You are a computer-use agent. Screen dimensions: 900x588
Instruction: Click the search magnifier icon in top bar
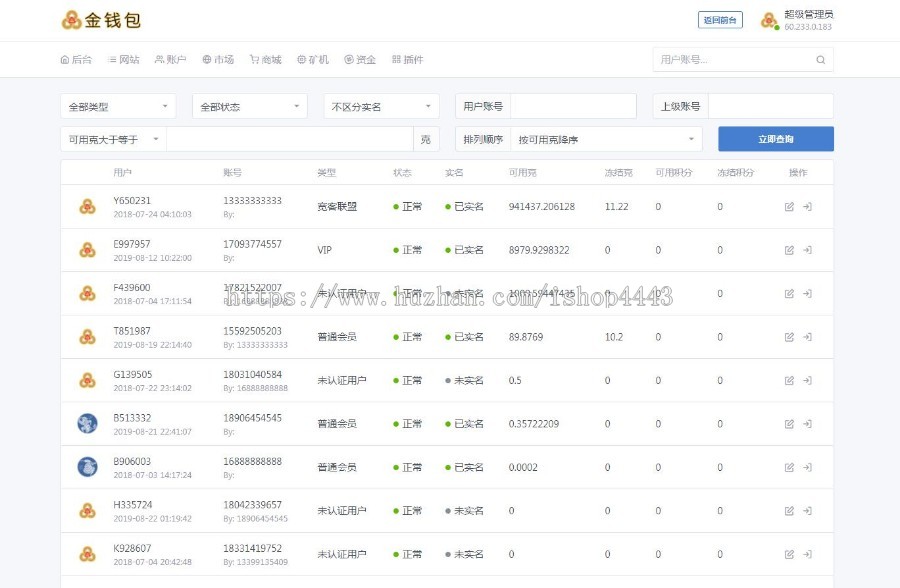coord(821,60)
